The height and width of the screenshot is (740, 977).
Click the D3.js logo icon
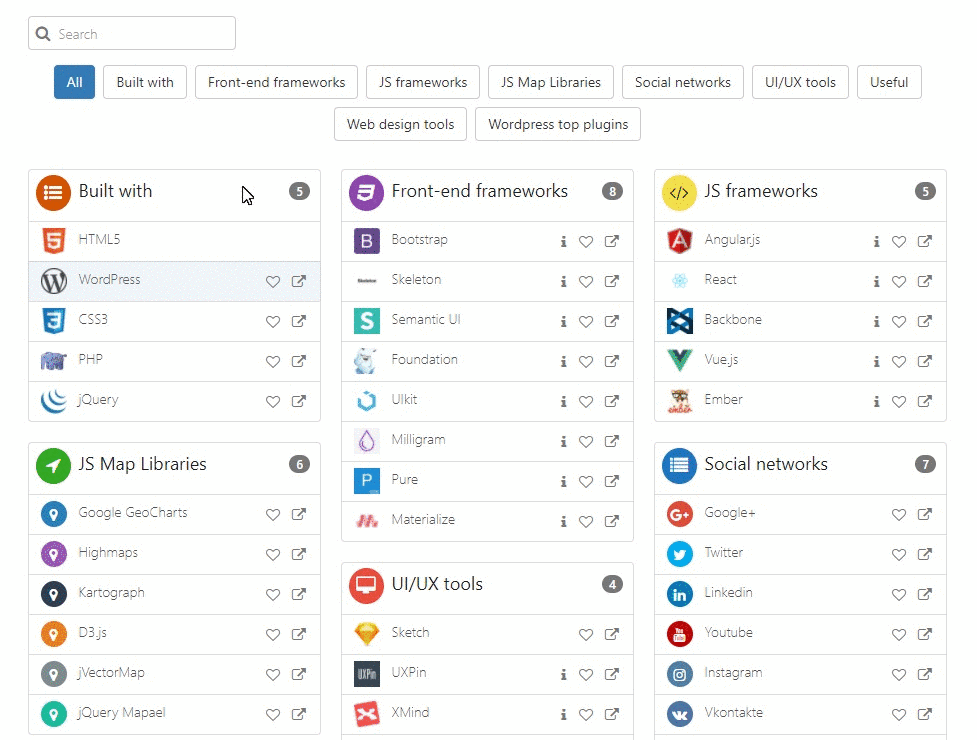click(x=53, y=633)
